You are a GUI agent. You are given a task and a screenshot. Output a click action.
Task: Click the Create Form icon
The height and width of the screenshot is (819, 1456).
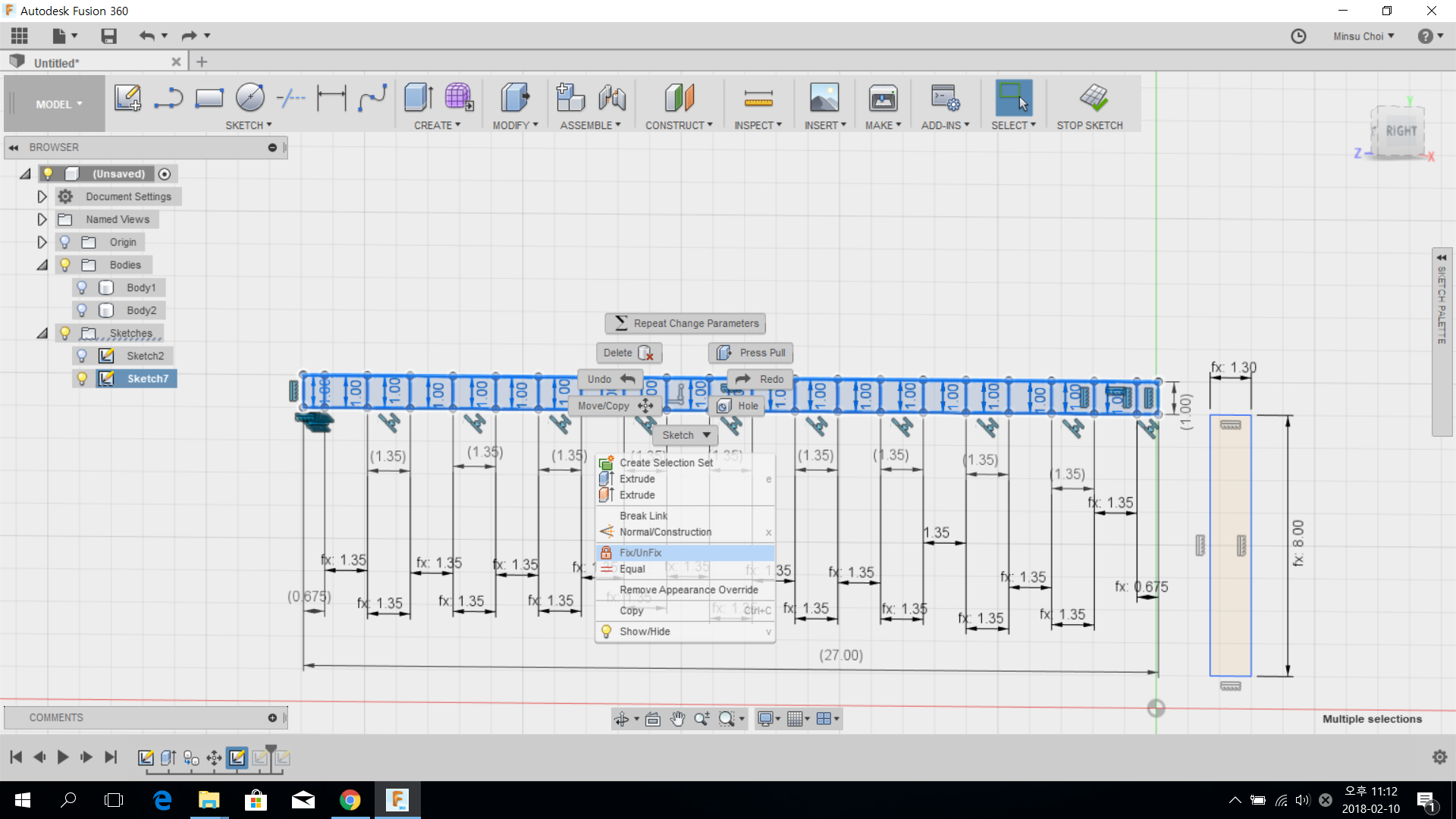click(x=459, y=98)
